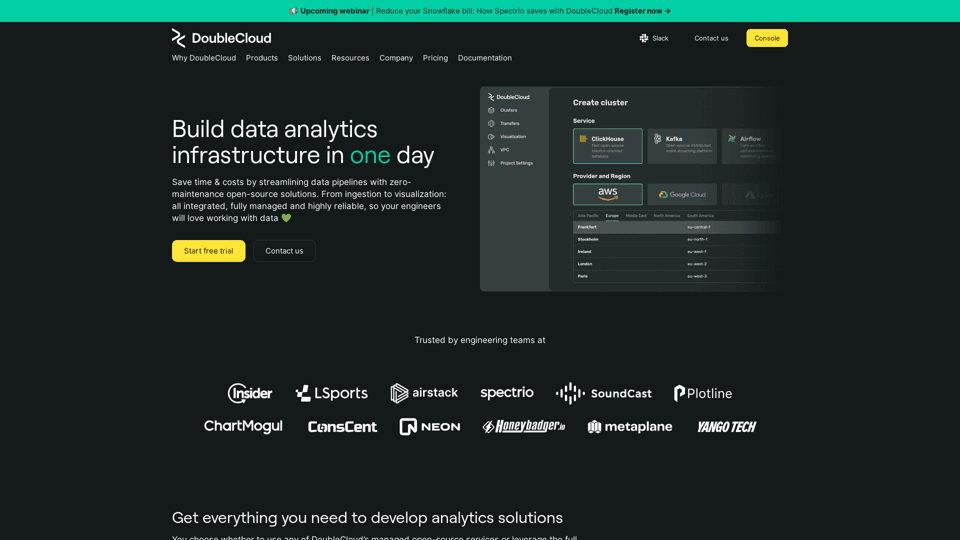Click Contact us in the header
Image resolution: width=960 pixels, height=540 pixels.
[711, 38]
